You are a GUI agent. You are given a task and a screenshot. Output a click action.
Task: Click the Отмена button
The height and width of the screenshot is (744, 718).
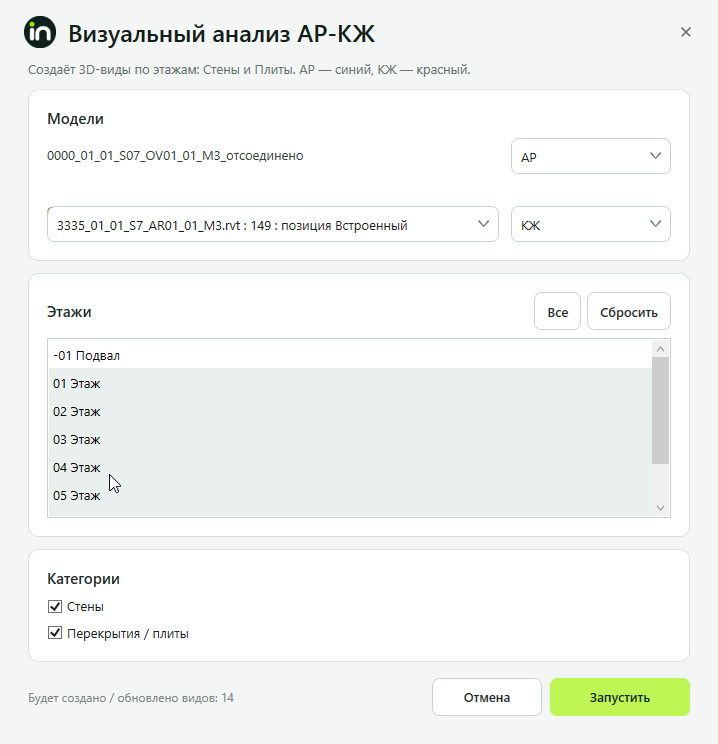(x=486, y=697)
